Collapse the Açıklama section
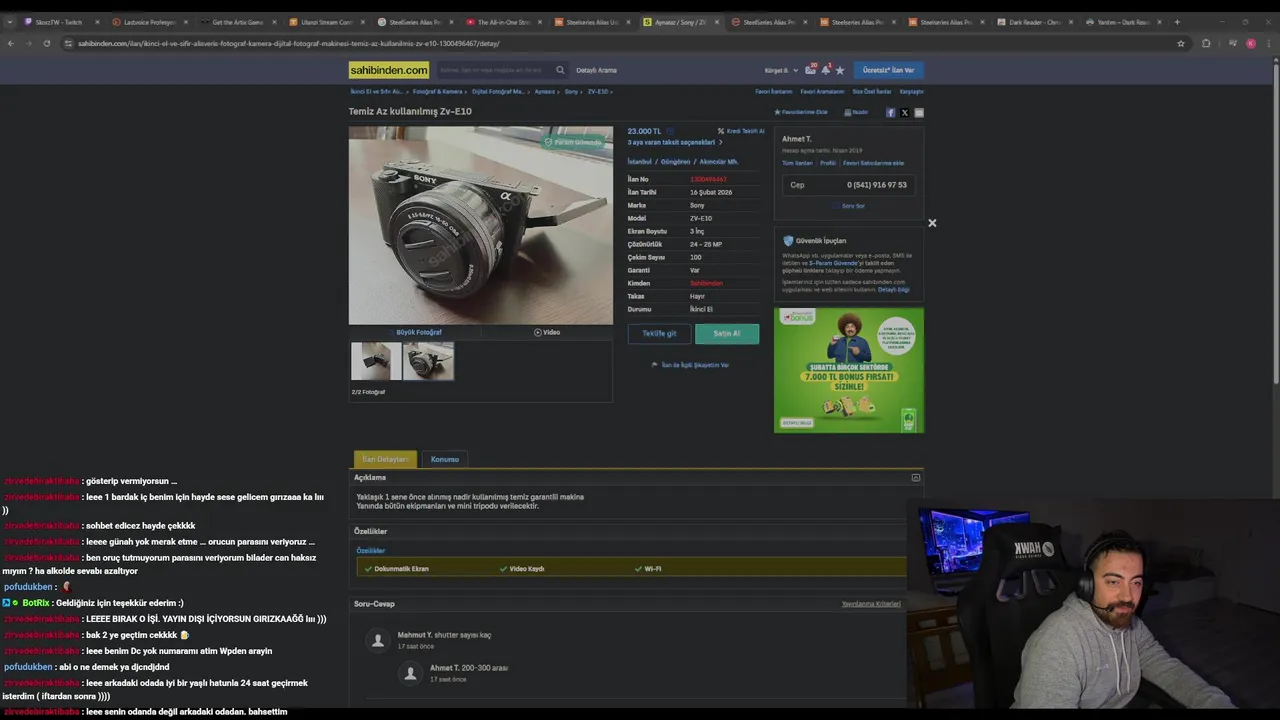Image resolution: width=1280 pixels, height=720 pixels. (915, 478)
